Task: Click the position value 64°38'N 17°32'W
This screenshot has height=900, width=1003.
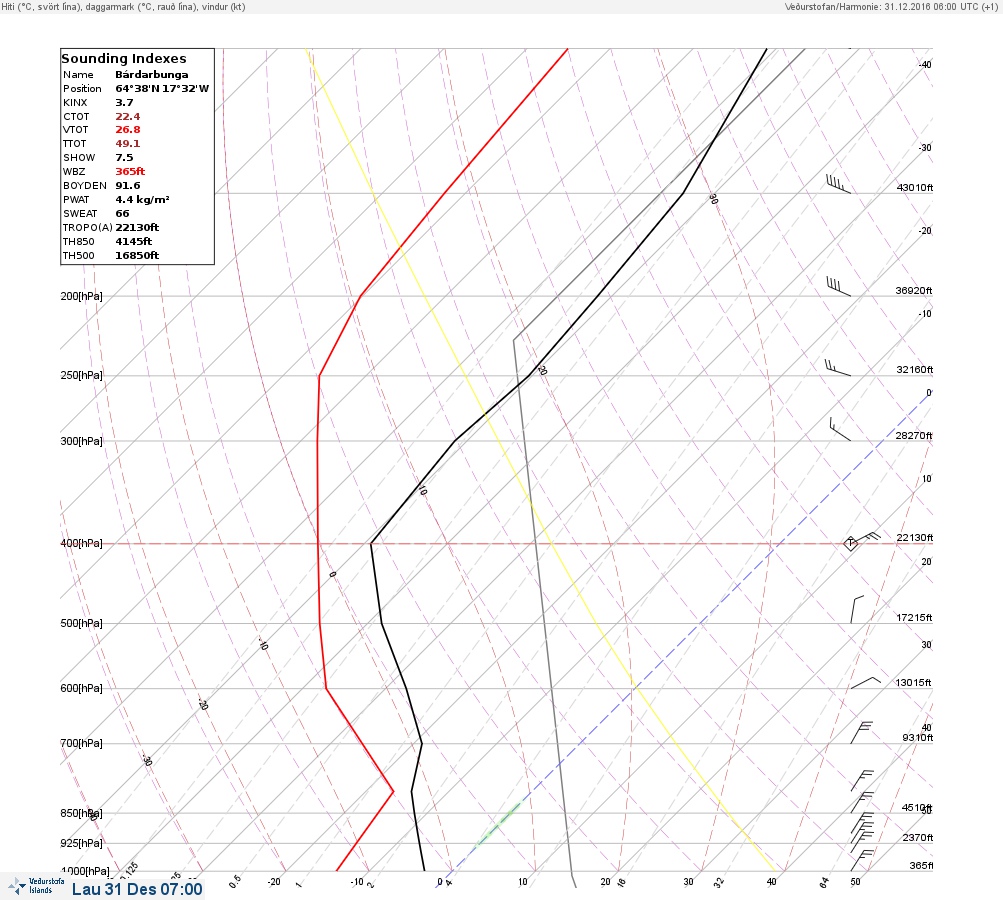Action: 162,88
